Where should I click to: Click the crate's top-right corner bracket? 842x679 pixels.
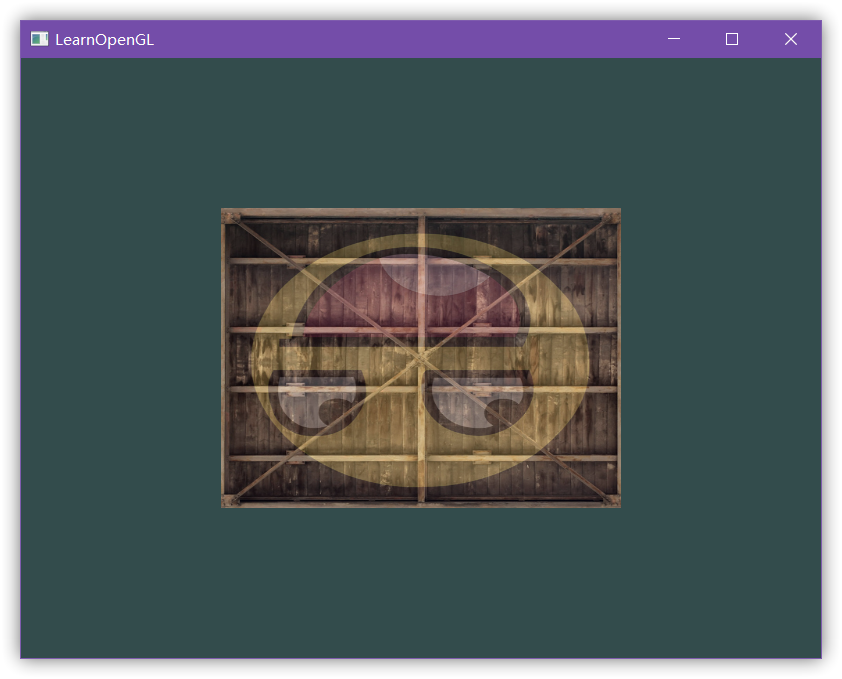611,217
